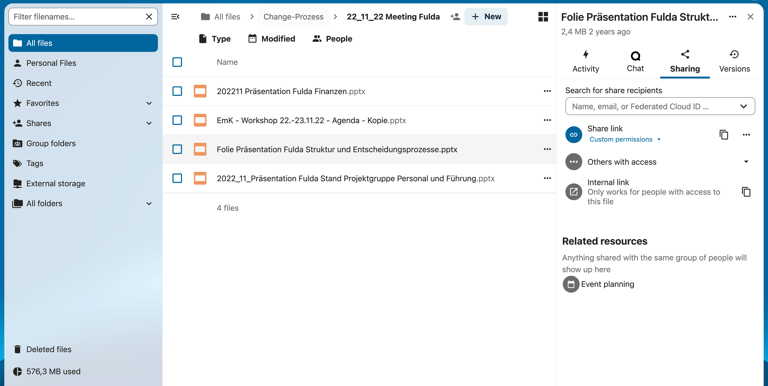Collapse the navigation sidebar toggle icon
This screenshot has height=386, width=768.
(x=175, y=17)
